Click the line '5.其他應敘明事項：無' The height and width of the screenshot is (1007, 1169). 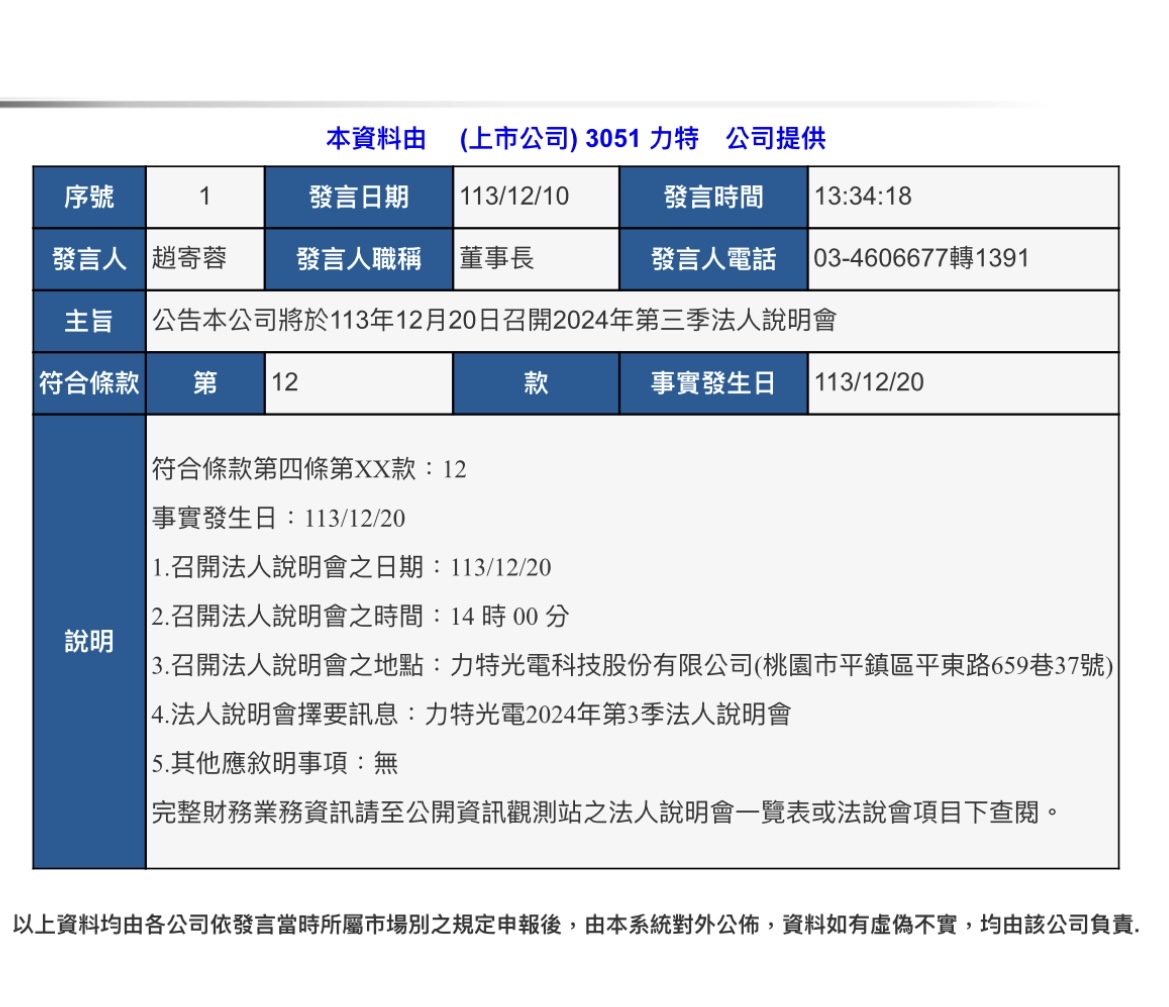(275, 763)
